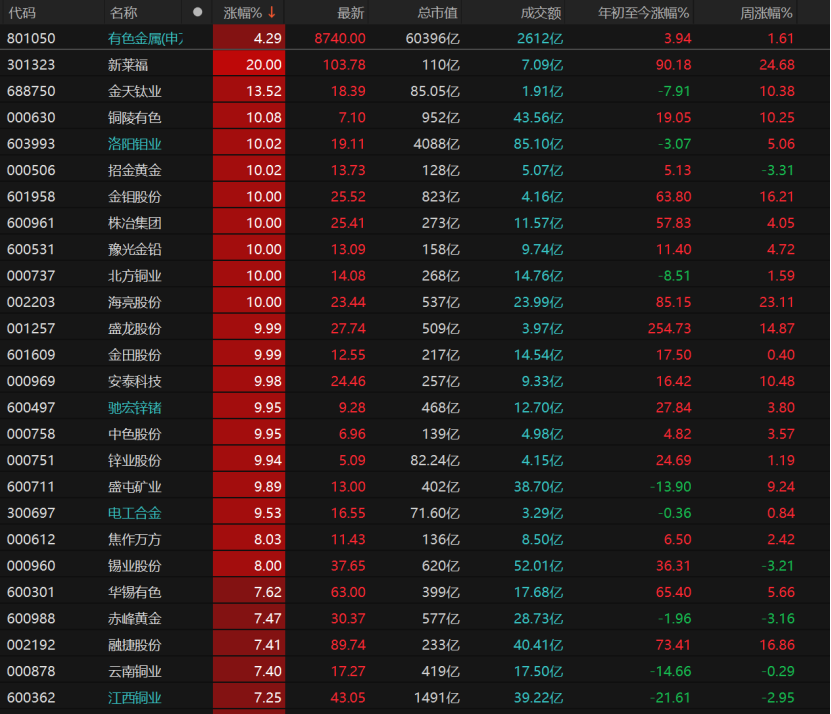Sort by the 年初至今涨幅% column header

click(643, 13)
